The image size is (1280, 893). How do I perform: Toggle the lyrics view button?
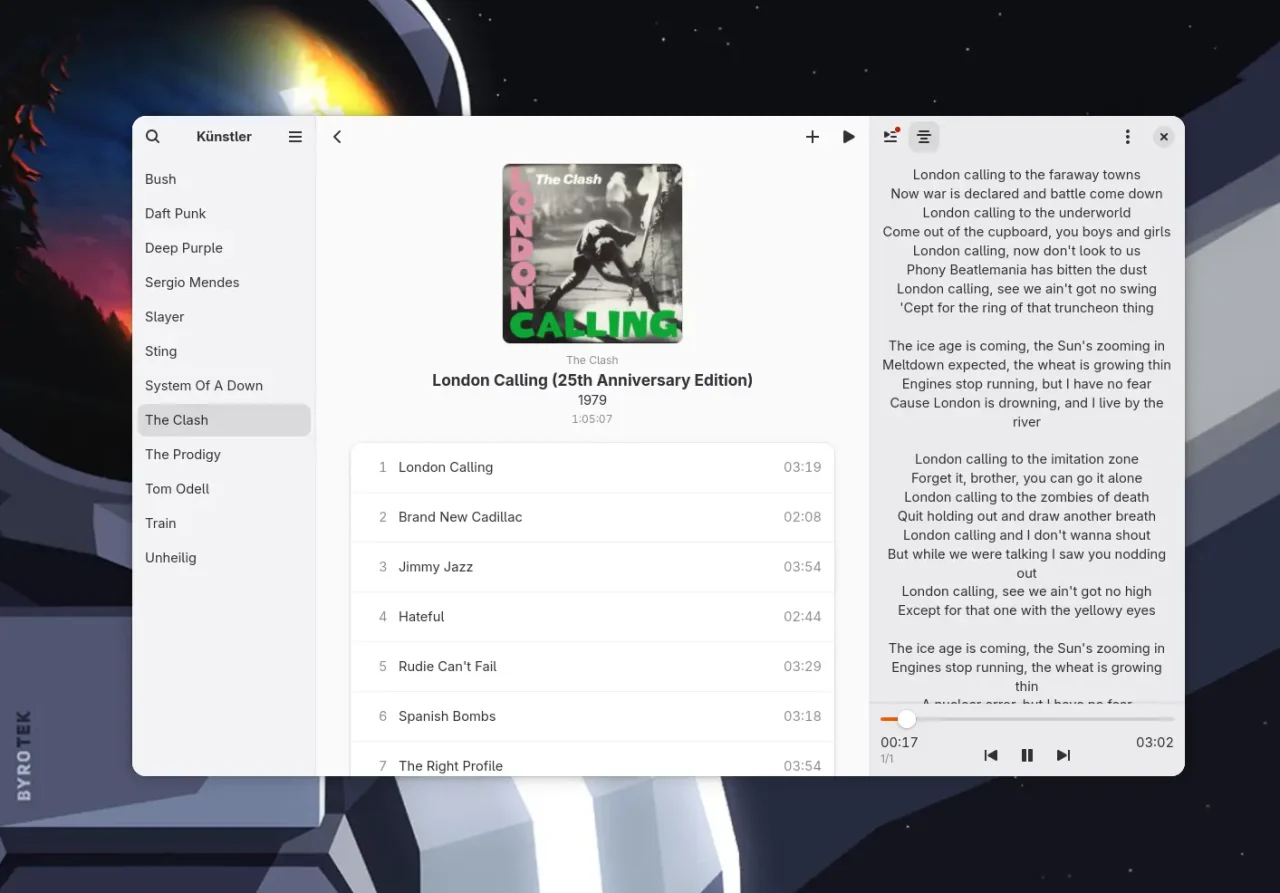click(924, 137)
